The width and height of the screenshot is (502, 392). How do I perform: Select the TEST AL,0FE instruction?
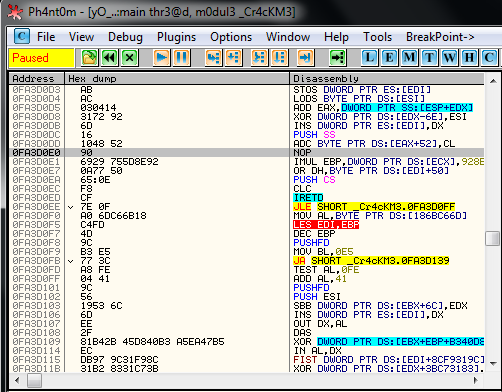pyautogui.click(x=326, y=270)
